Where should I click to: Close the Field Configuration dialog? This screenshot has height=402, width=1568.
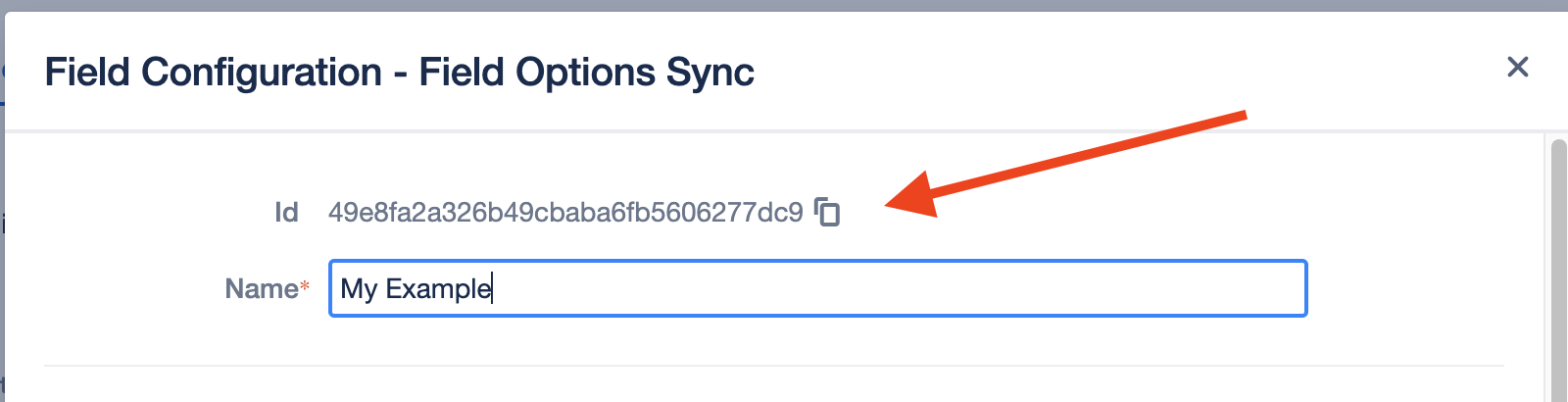(x=1517, y=67)
